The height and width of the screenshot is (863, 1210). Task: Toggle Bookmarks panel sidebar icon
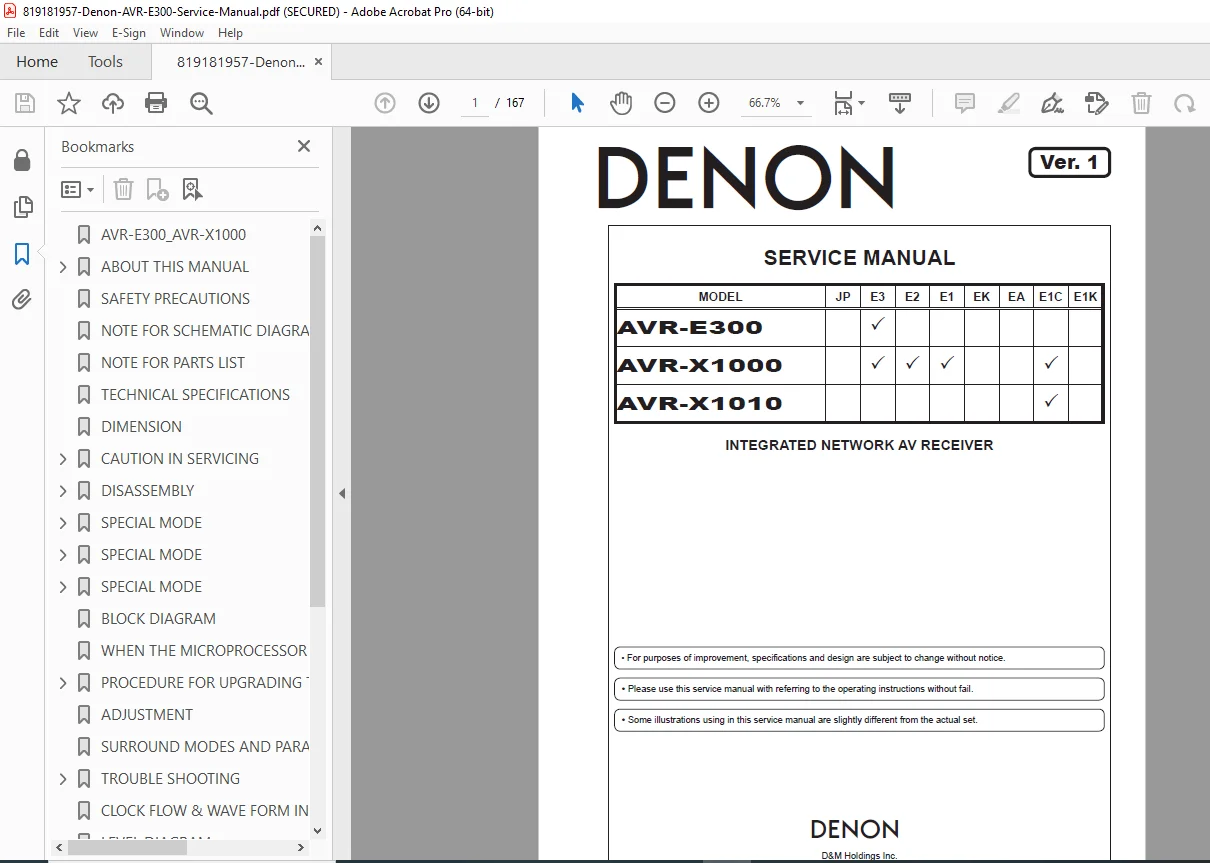coord(21,253)
